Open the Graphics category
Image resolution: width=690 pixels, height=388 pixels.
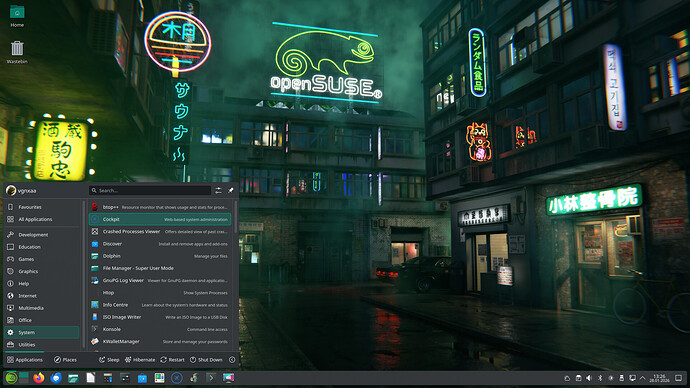(42, 271)
